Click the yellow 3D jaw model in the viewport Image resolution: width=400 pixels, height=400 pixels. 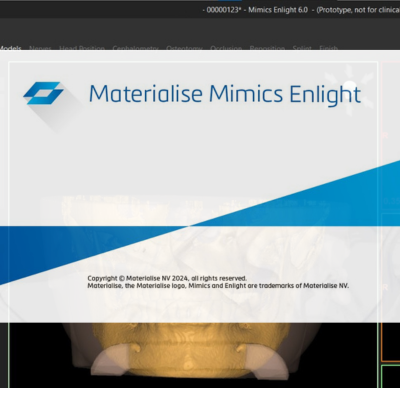point(190,350)
